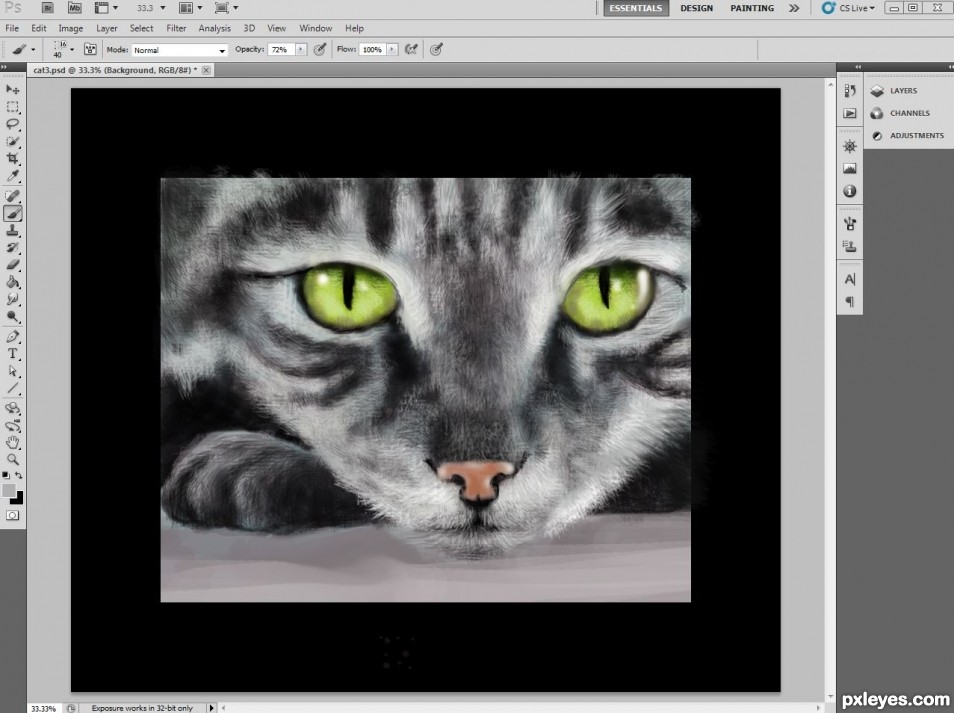Open the Clone Source panel icon
Image resolution: width=954 pixels, height=713 pixels.
[850, 246]
